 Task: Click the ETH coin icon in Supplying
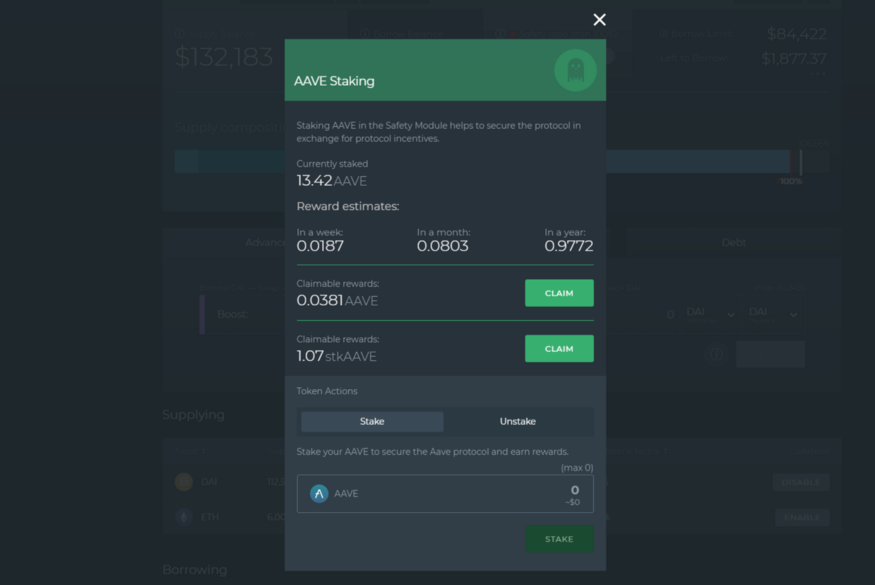(x=184, y=517)
